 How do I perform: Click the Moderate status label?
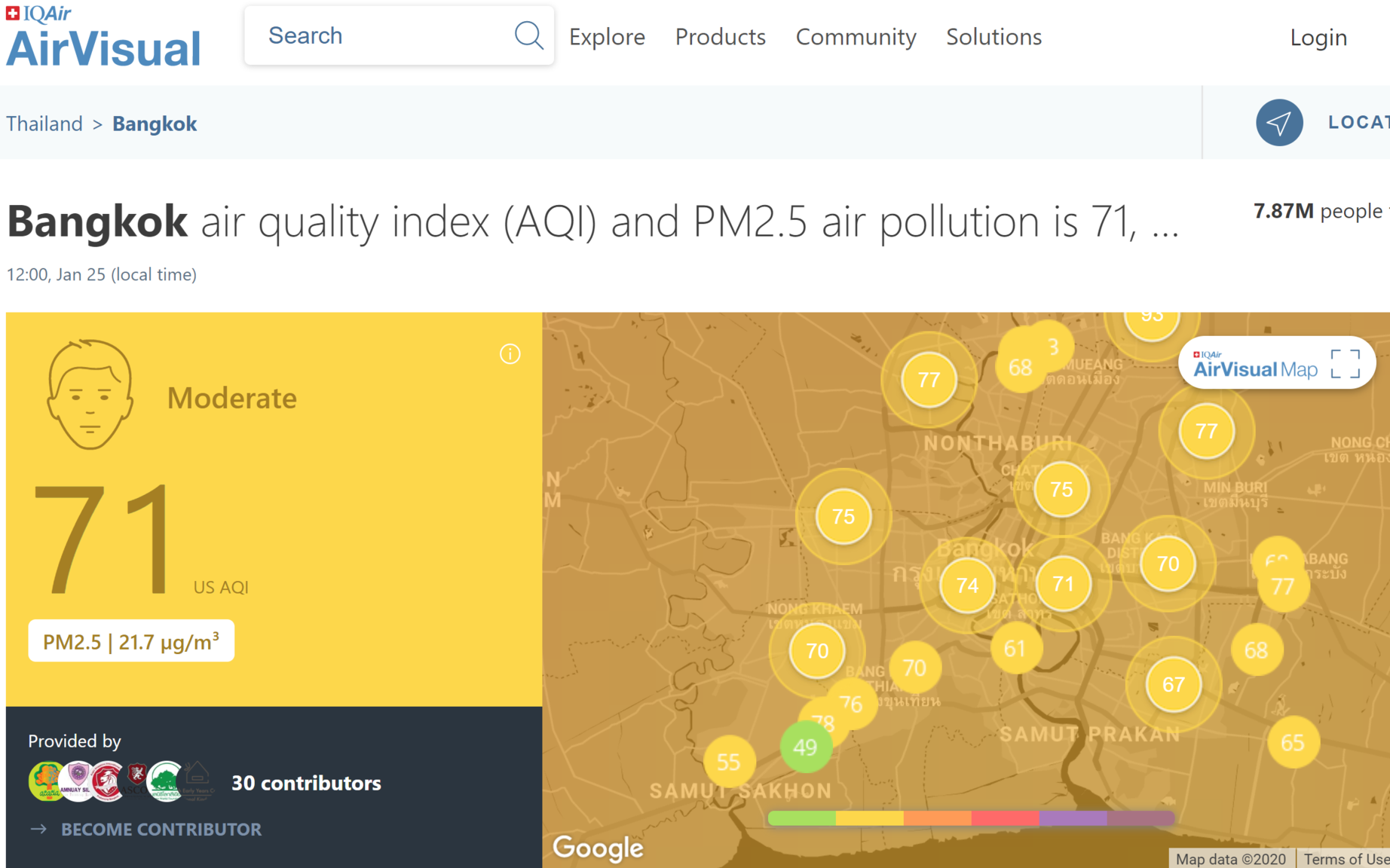click(x=231, y=398)
